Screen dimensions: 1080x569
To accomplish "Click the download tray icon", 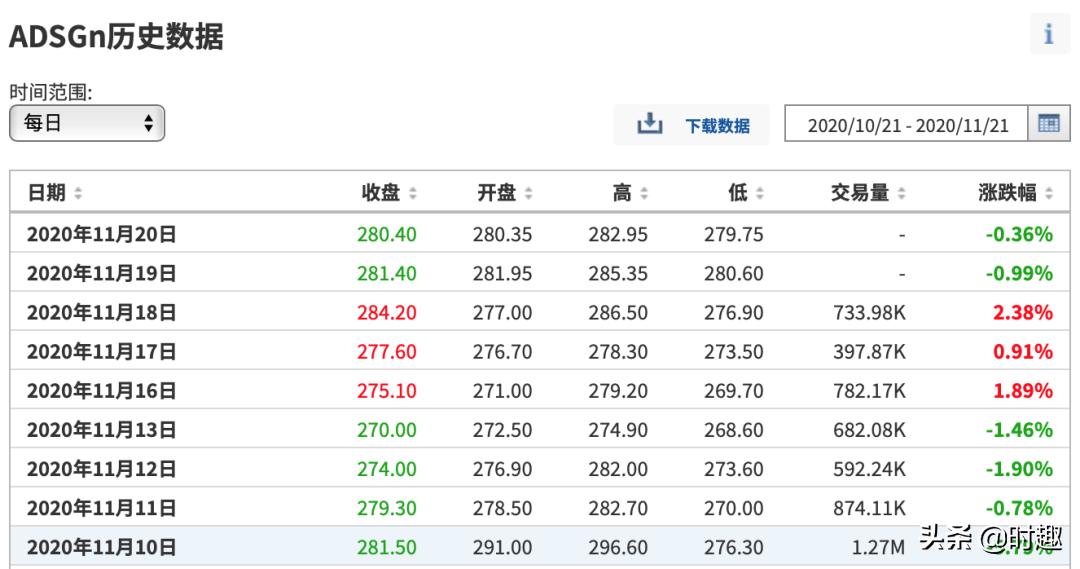I will click(x=650, y=125).
